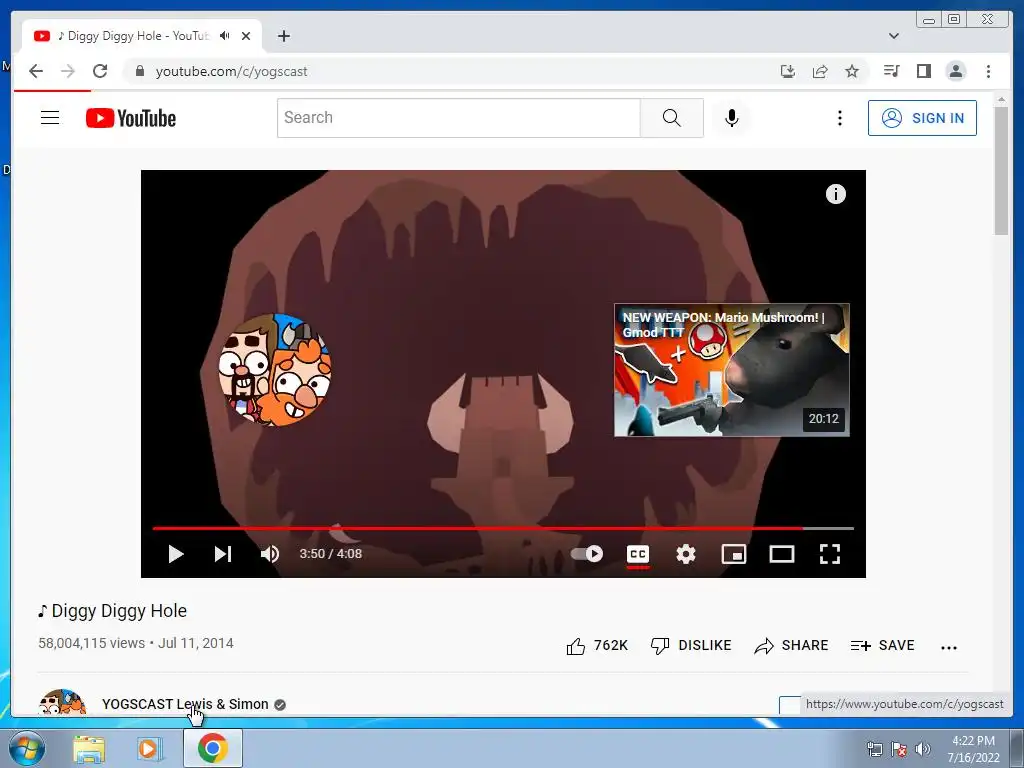The width and height of the screenshot is (1024, 768).
Task: Click the SHARE button
Action: tap(791, 646)
